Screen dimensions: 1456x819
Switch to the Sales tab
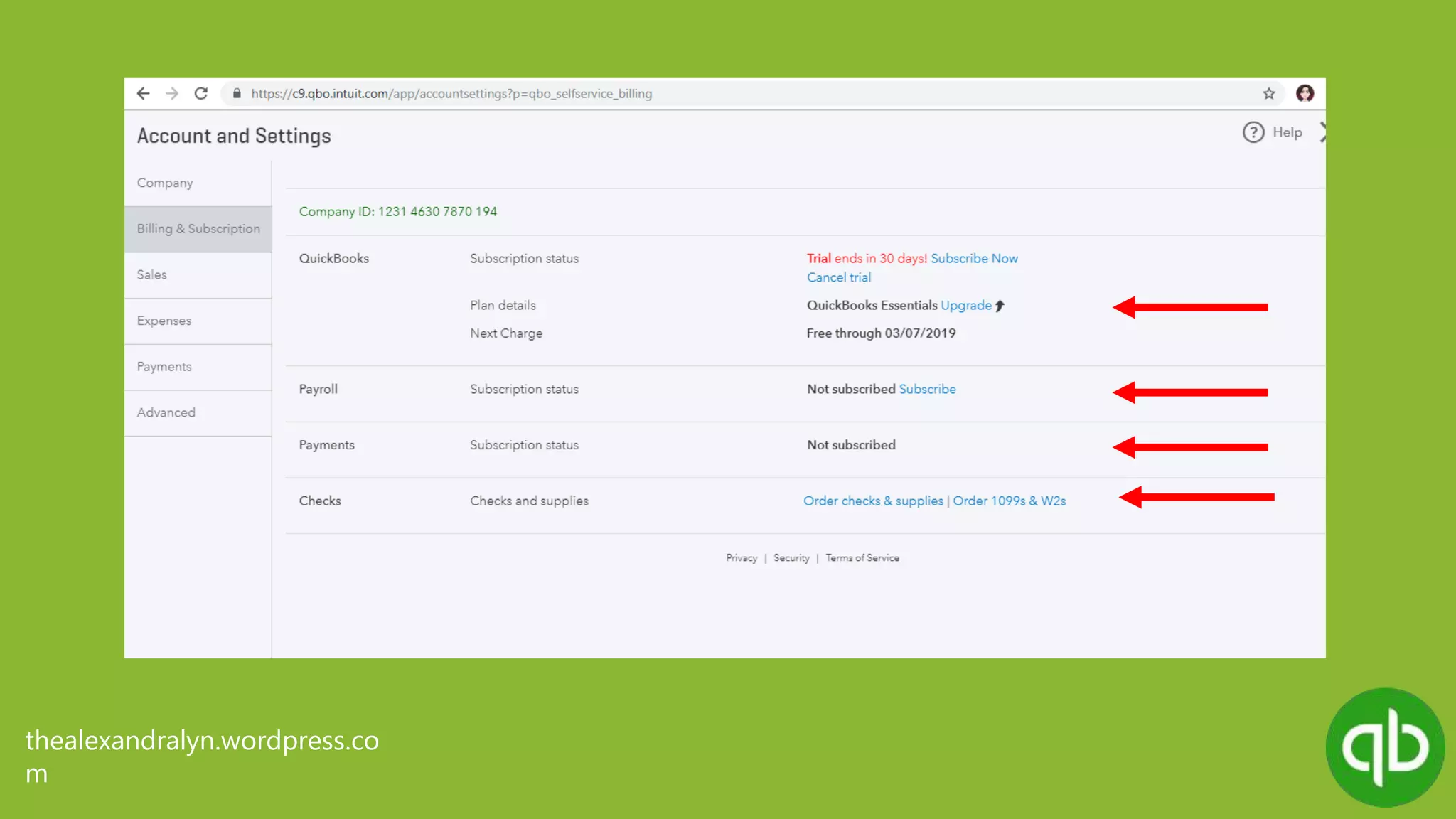click(151, 274)
